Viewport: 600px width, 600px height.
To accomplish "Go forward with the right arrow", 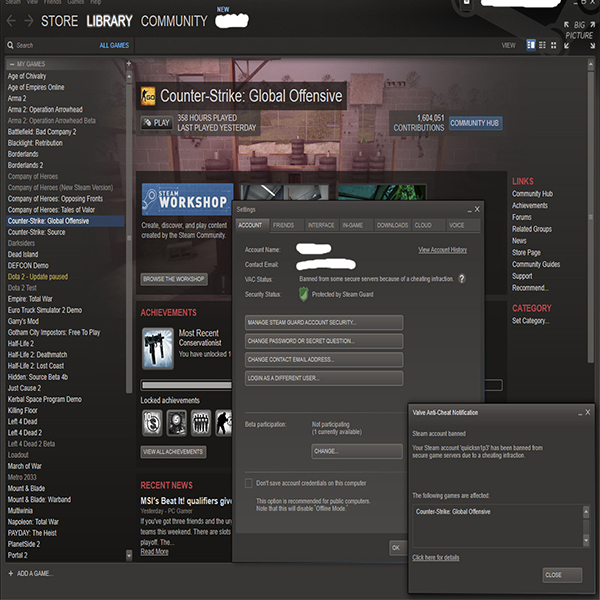I will click(29, 21).
